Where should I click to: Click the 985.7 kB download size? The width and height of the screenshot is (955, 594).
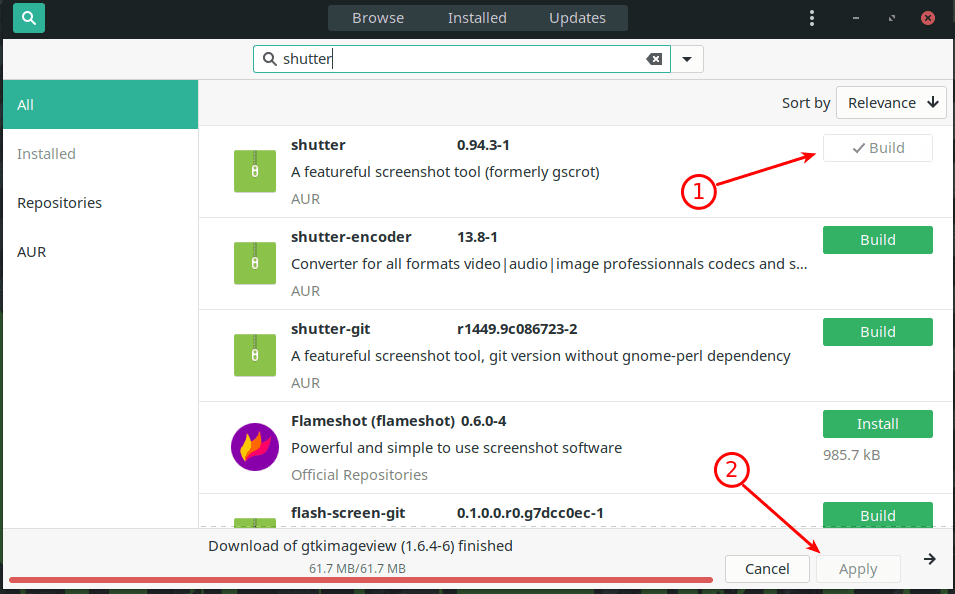[x=851, y=455]
